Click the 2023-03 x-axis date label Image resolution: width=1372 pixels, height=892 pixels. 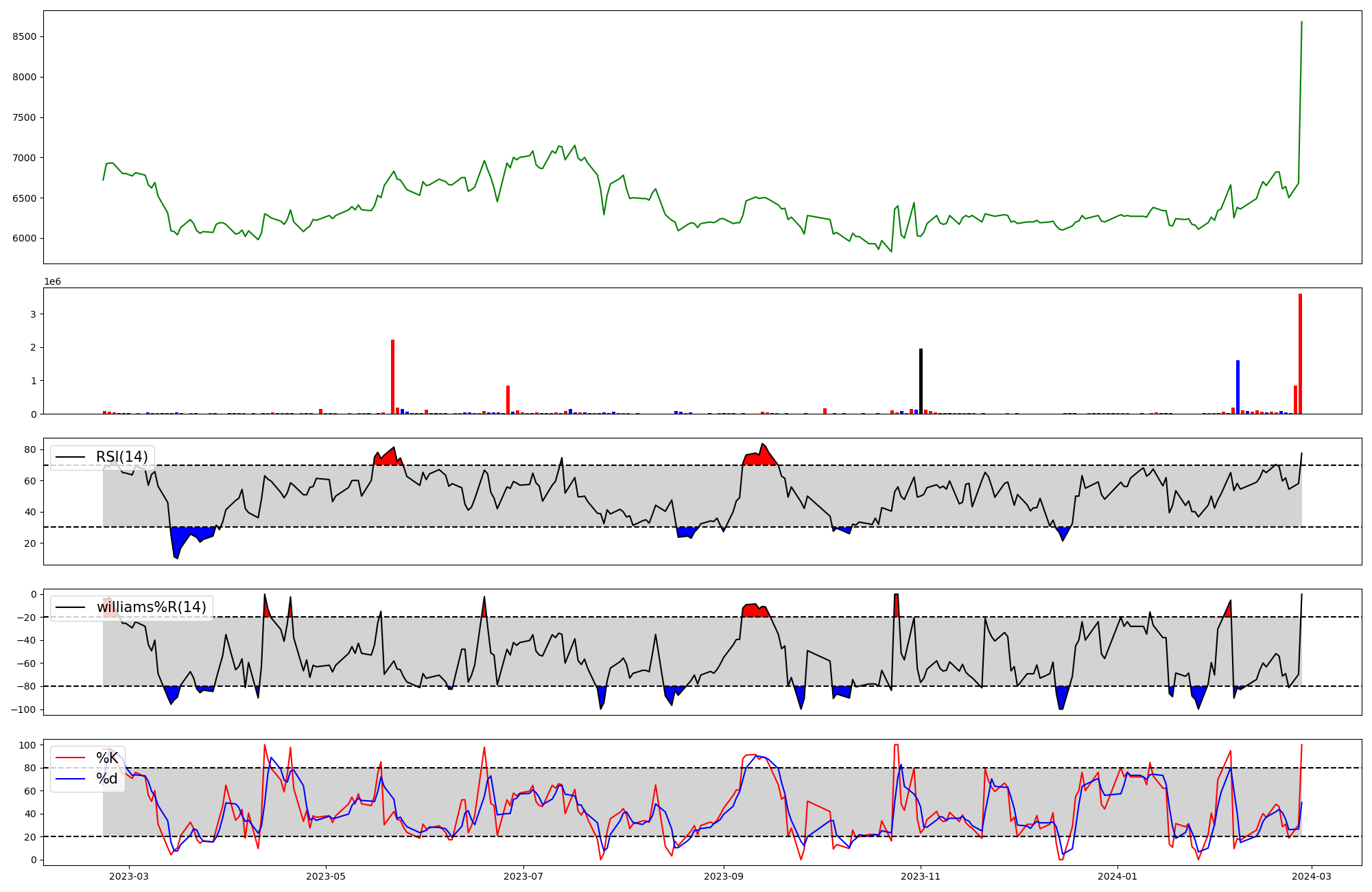pos(128,876)
